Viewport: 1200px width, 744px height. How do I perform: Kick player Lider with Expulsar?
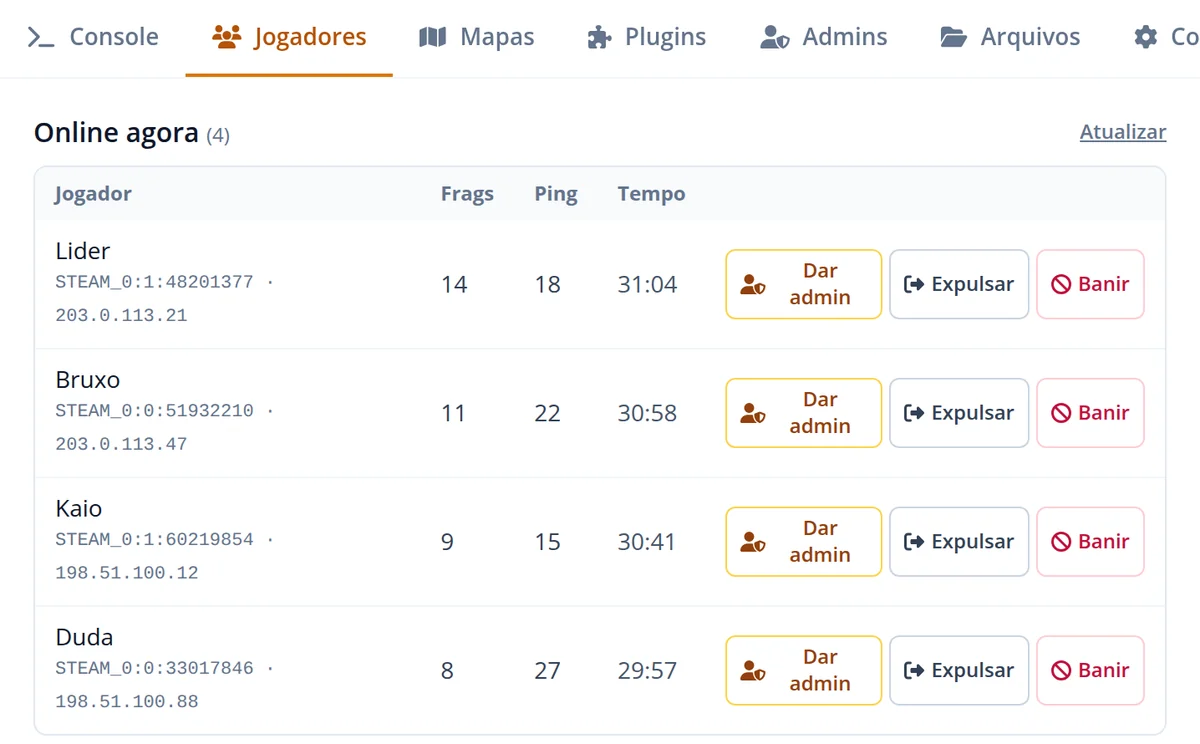[959, 284]
